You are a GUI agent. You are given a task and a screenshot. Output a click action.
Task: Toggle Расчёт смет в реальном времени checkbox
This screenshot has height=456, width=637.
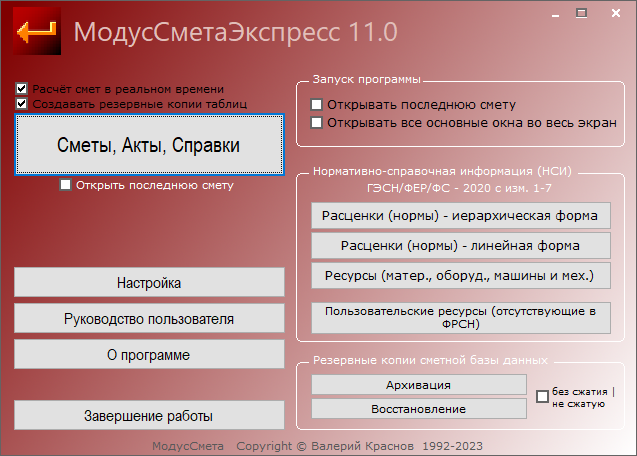[22, 89]
